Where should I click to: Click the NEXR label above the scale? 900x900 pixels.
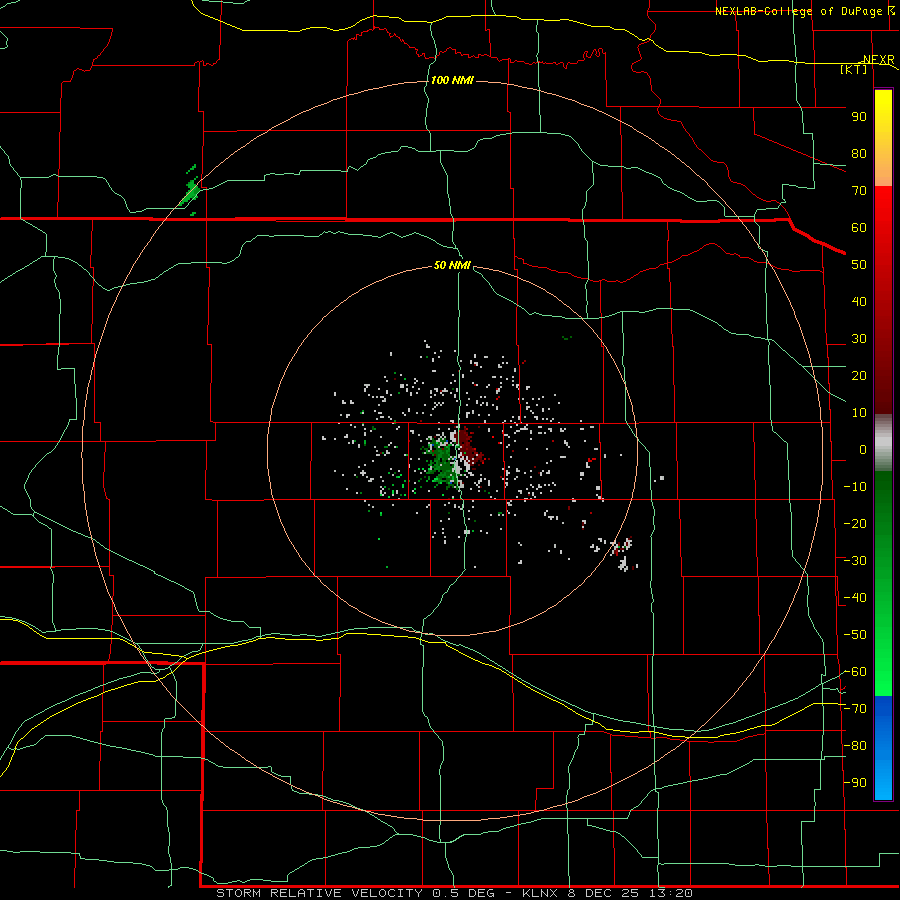pos(879,60)
